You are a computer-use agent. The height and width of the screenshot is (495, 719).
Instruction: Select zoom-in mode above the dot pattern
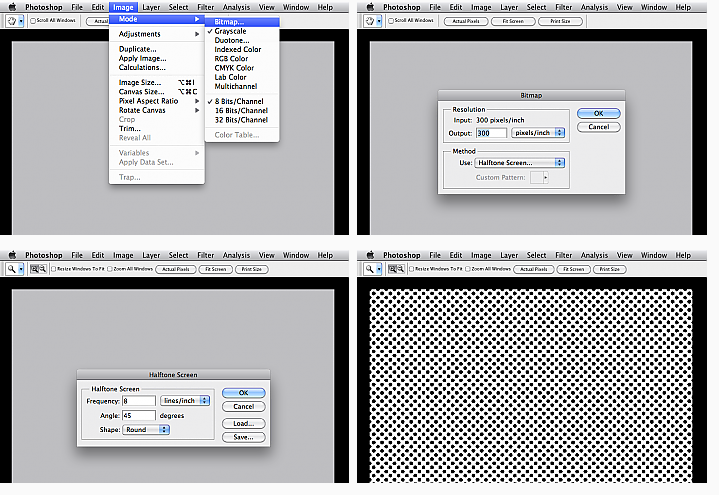(392, 269)
